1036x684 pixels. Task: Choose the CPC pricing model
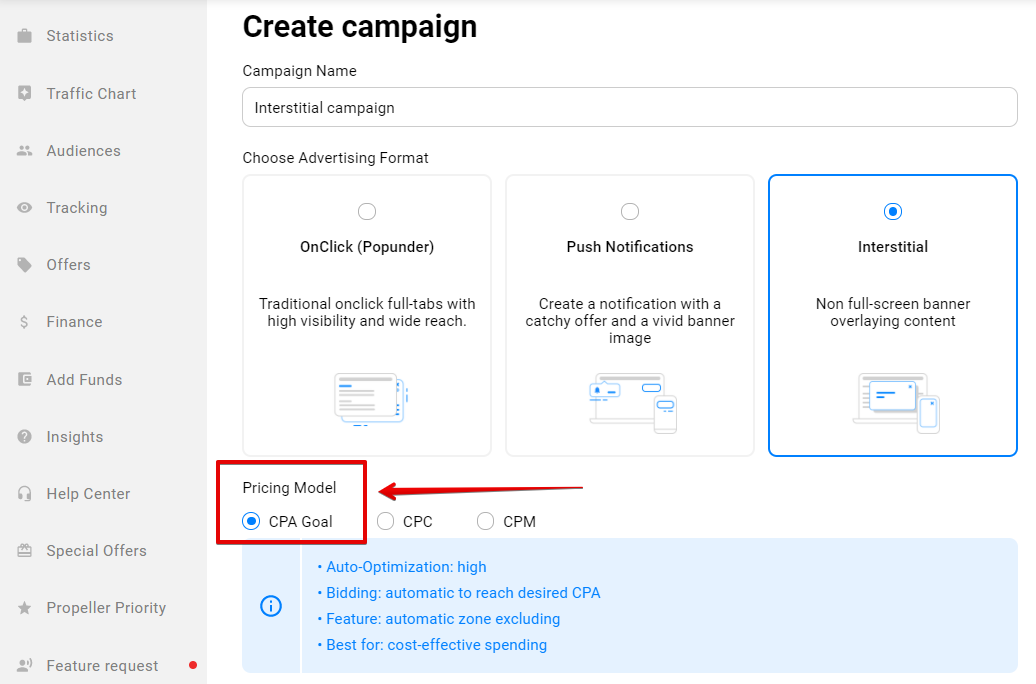(x=386, y=521)
